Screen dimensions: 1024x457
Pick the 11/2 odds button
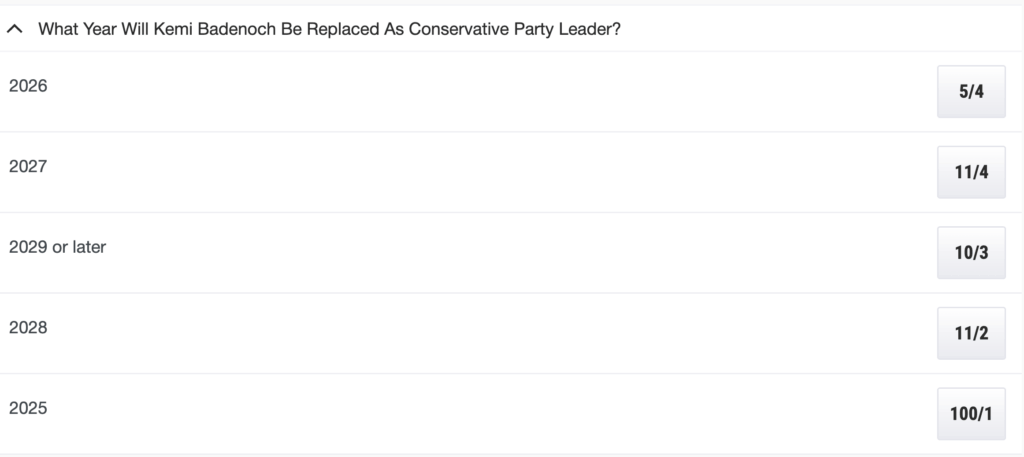click(x=971, y=333)
